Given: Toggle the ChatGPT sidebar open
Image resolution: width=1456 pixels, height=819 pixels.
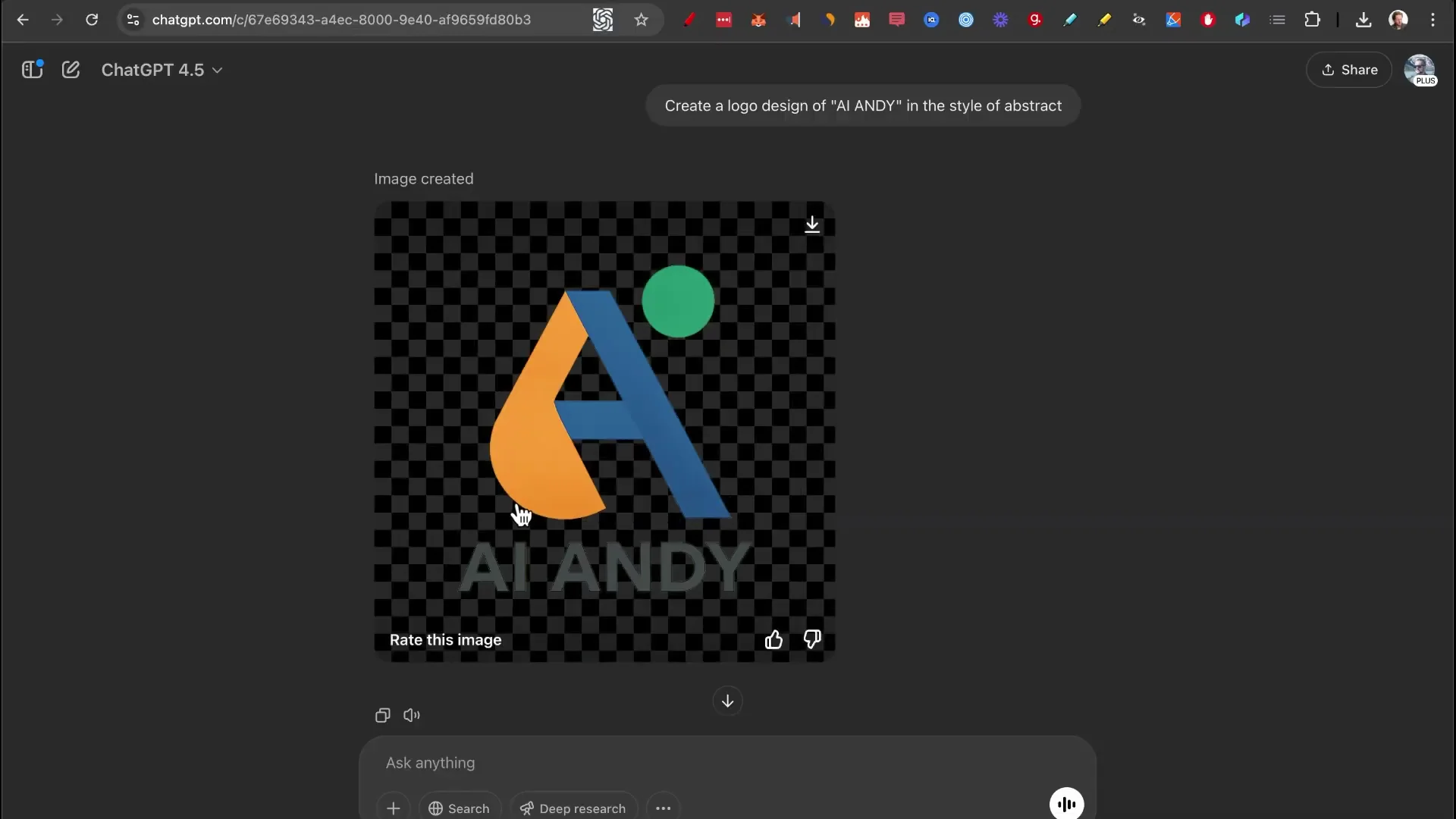Looking at the screenshot, I should point(31,70).
